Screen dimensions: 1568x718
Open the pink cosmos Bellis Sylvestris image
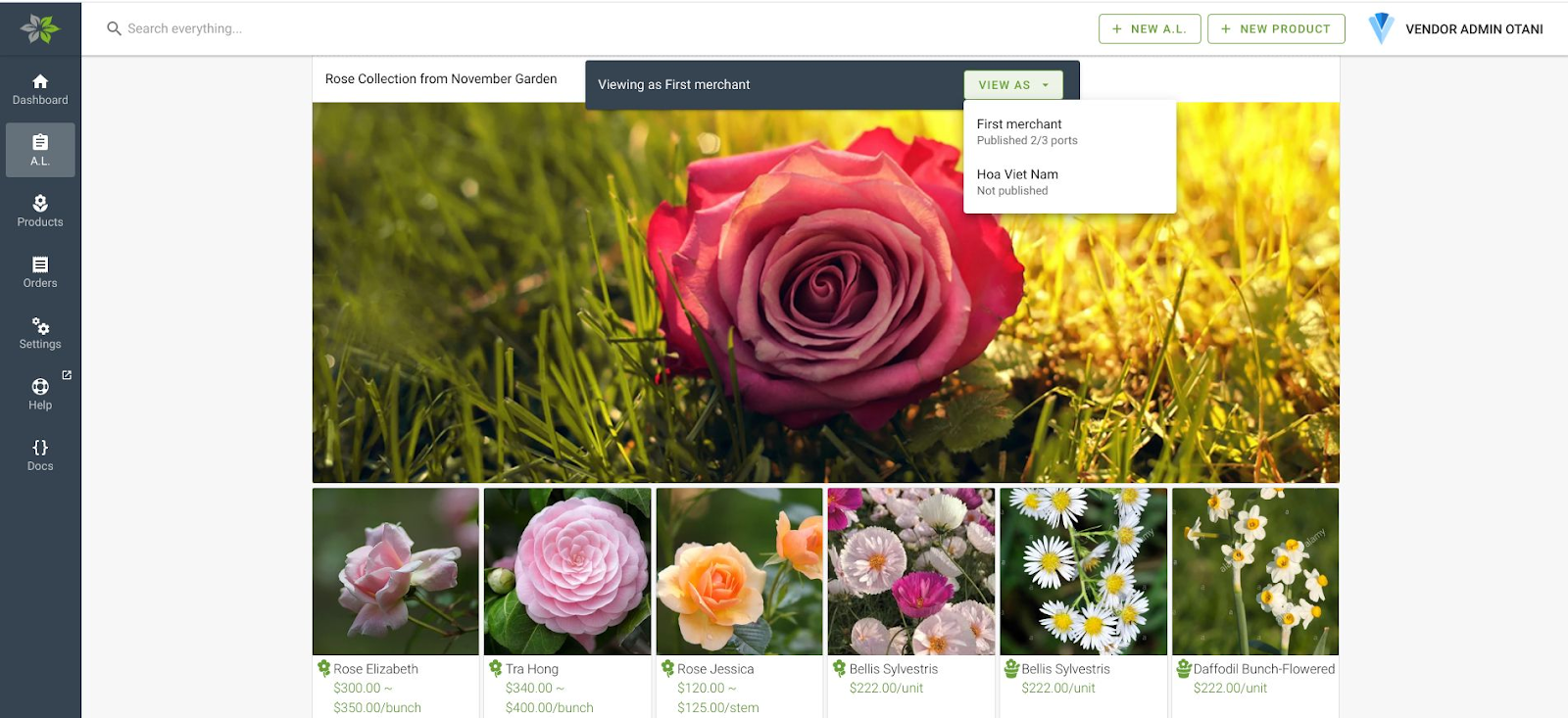pyautogui.click(x=911, y=572)
